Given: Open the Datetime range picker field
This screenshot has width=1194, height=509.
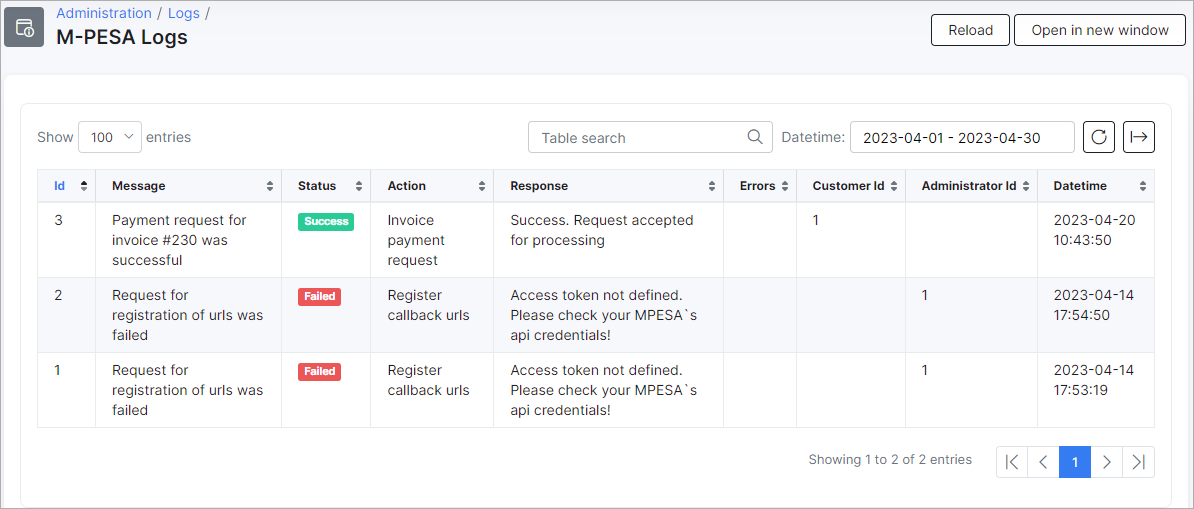Looking at the screenshot, I should (x=962, y=137).
